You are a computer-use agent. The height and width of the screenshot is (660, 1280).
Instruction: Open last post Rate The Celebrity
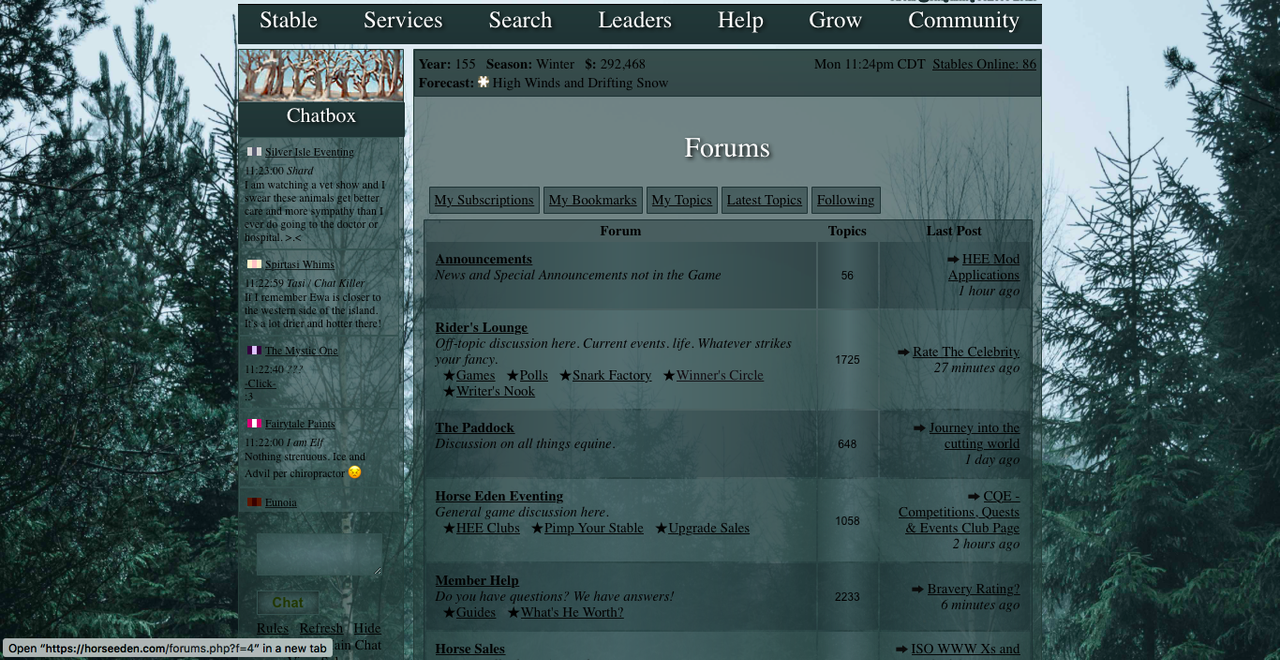point(966,352)
